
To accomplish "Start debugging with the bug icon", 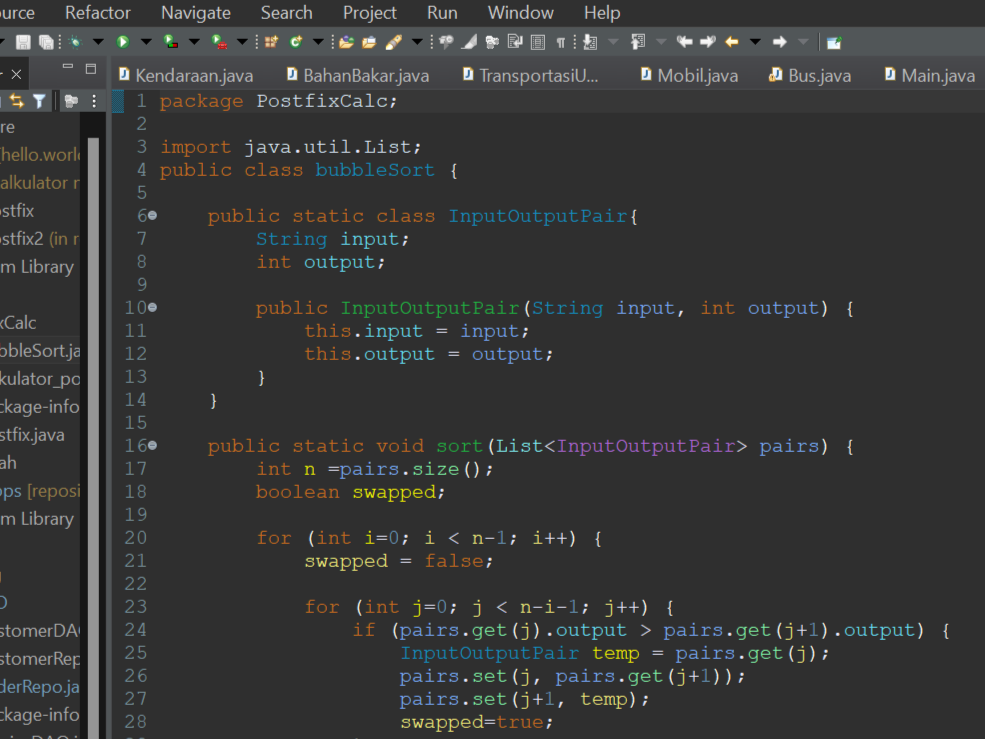I will [x=73, y=42].
